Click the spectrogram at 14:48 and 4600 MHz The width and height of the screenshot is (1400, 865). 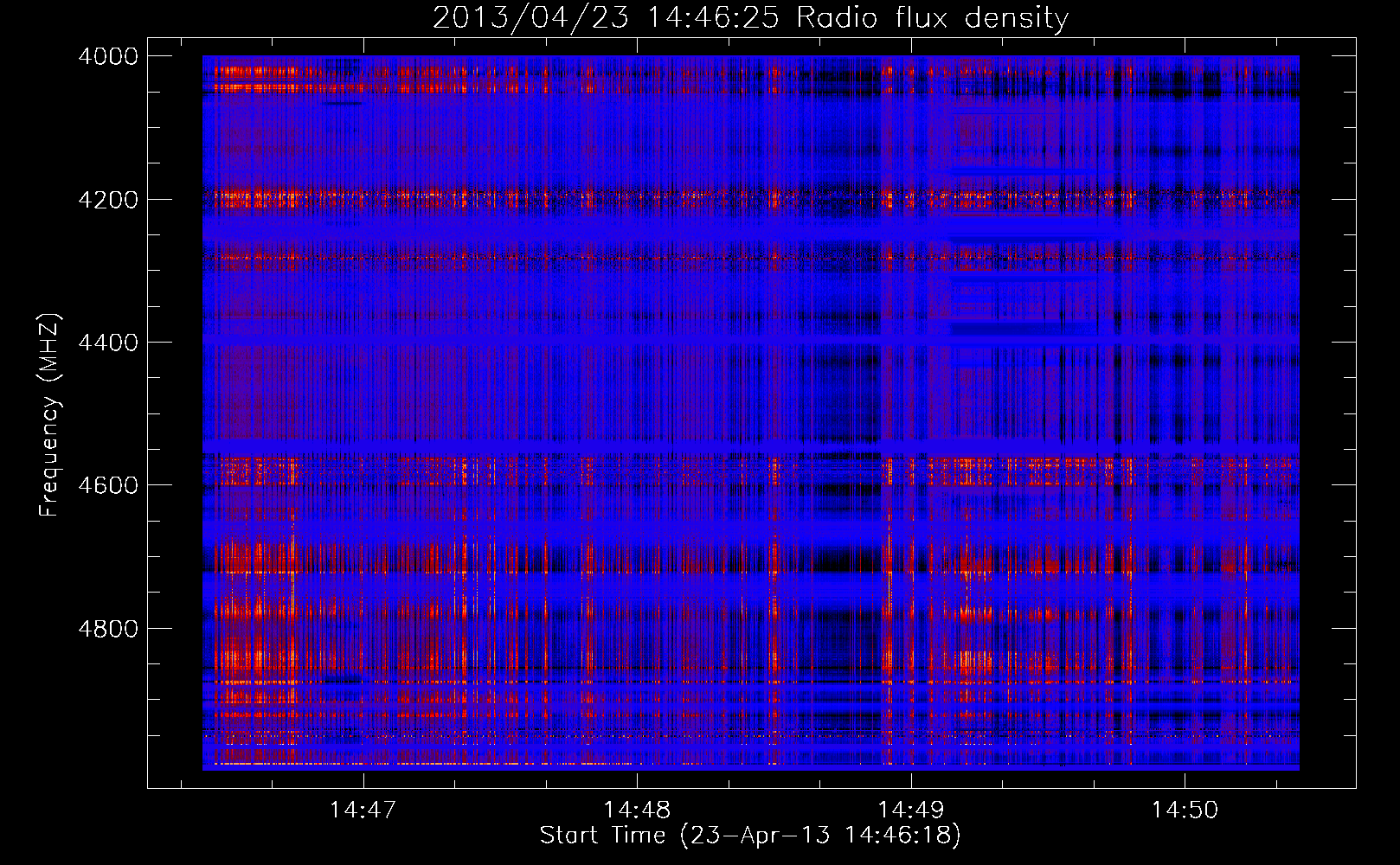pos(637,485)
